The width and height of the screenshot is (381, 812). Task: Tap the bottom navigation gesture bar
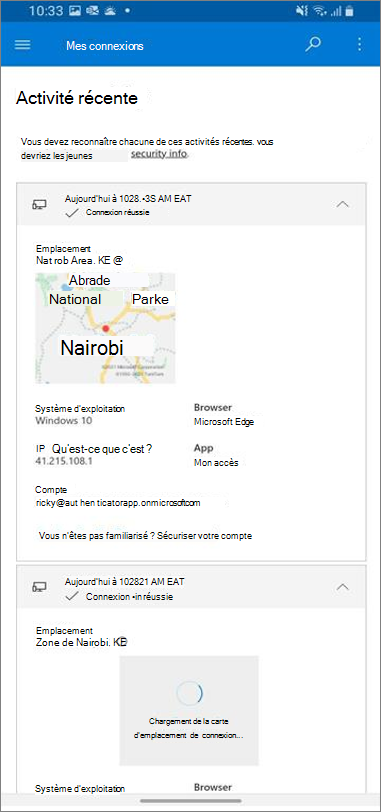(x=190, y=801)
